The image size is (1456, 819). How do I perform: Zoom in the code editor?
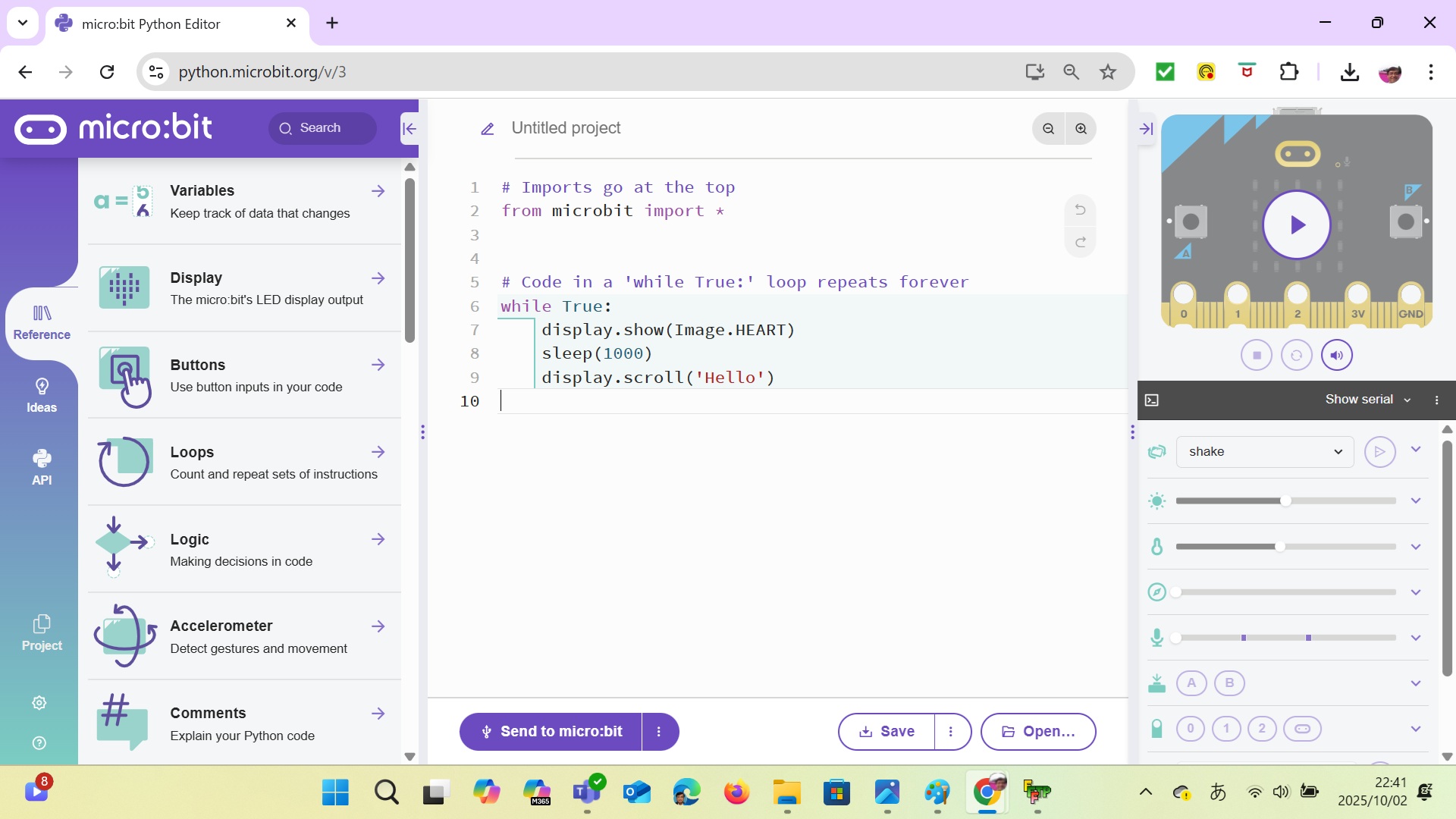tap(1081, 129)
